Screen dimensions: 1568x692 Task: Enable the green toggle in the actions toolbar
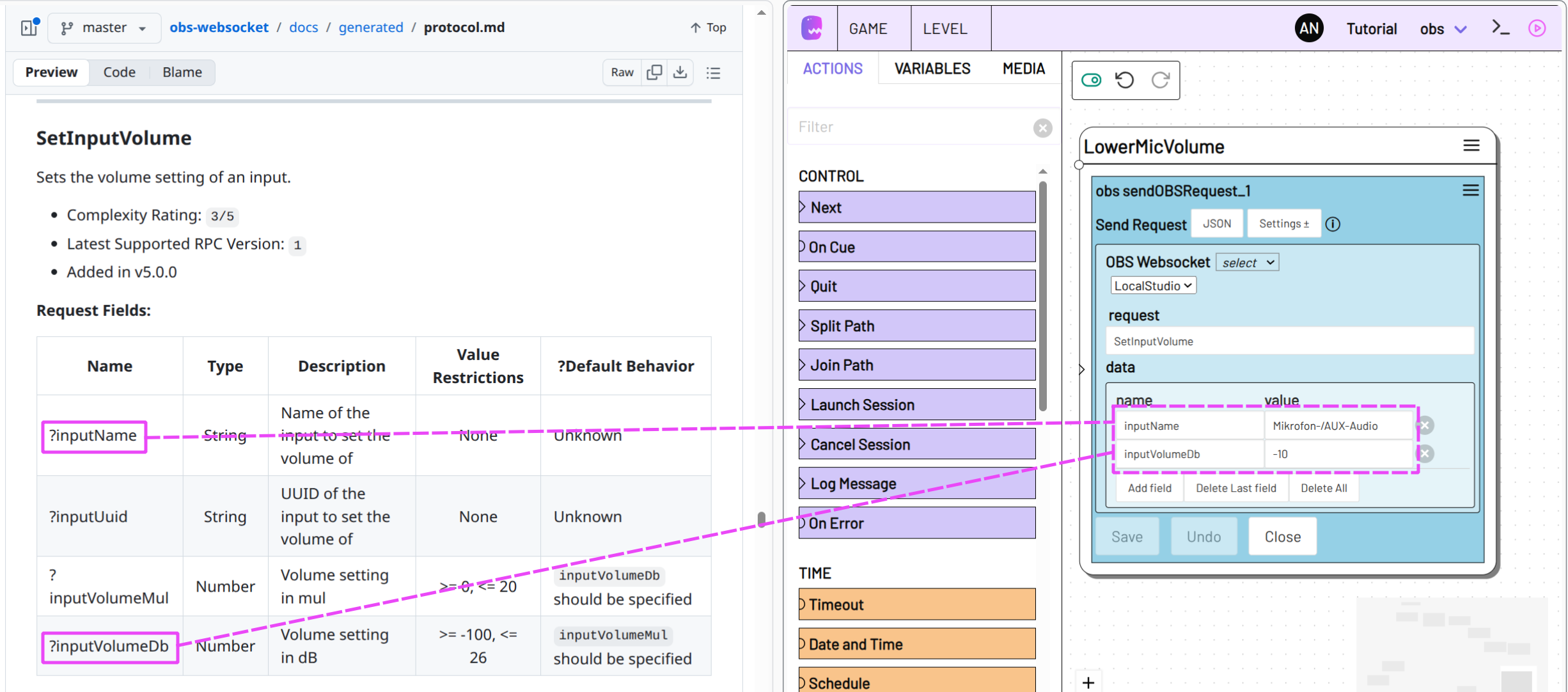1091,80
